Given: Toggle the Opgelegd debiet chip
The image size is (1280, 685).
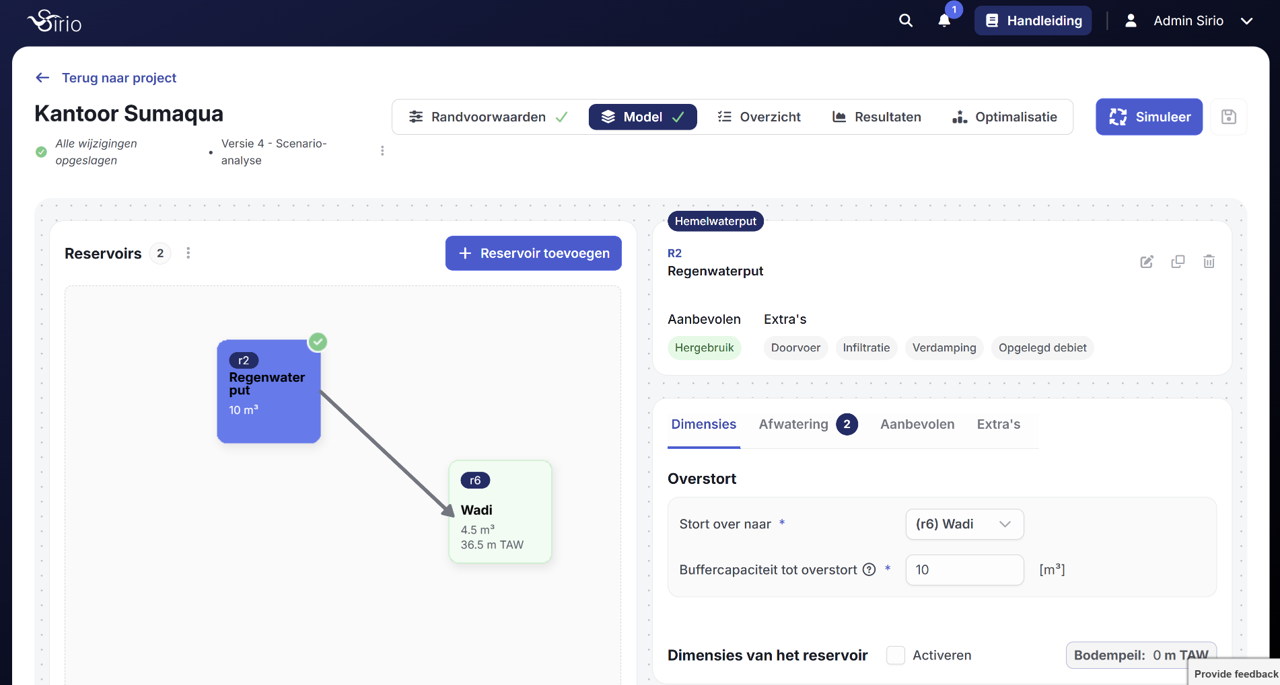Looking at the screenshot, I should 1042,348.
